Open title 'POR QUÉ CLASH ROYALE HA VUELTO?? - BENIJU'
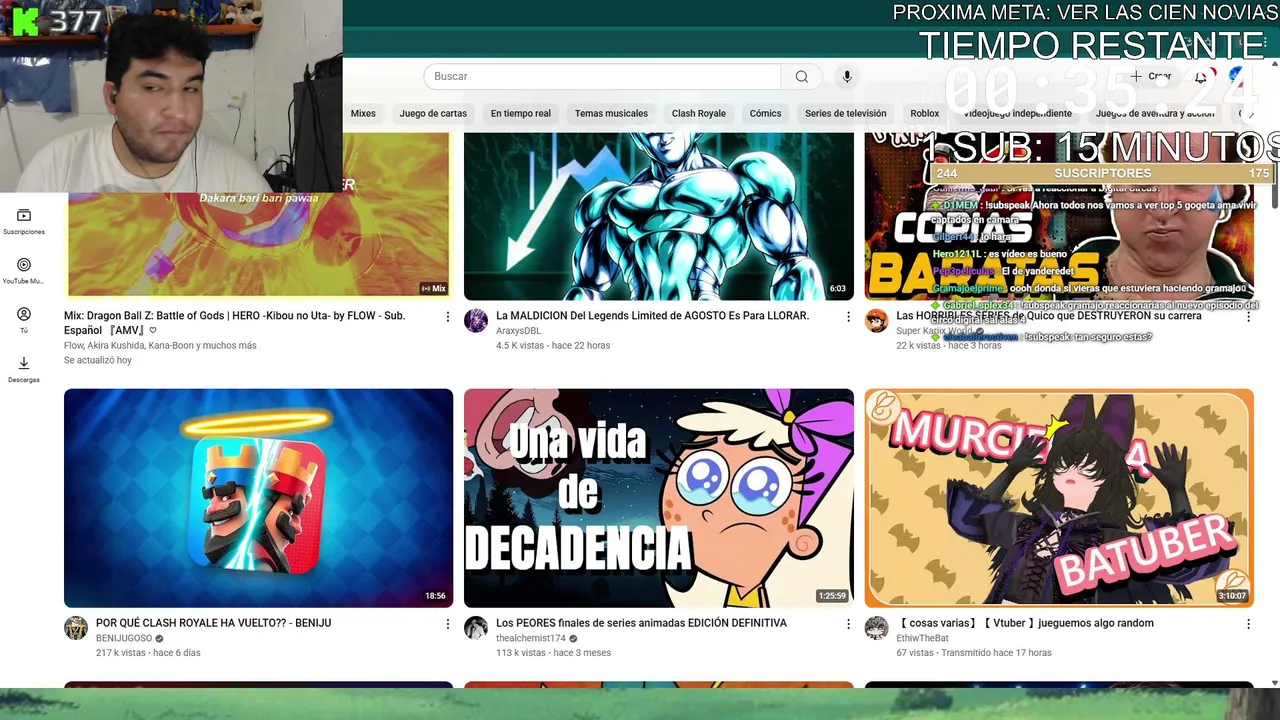Viewport: 1280px width, 720px height. [x=213, y=623]
